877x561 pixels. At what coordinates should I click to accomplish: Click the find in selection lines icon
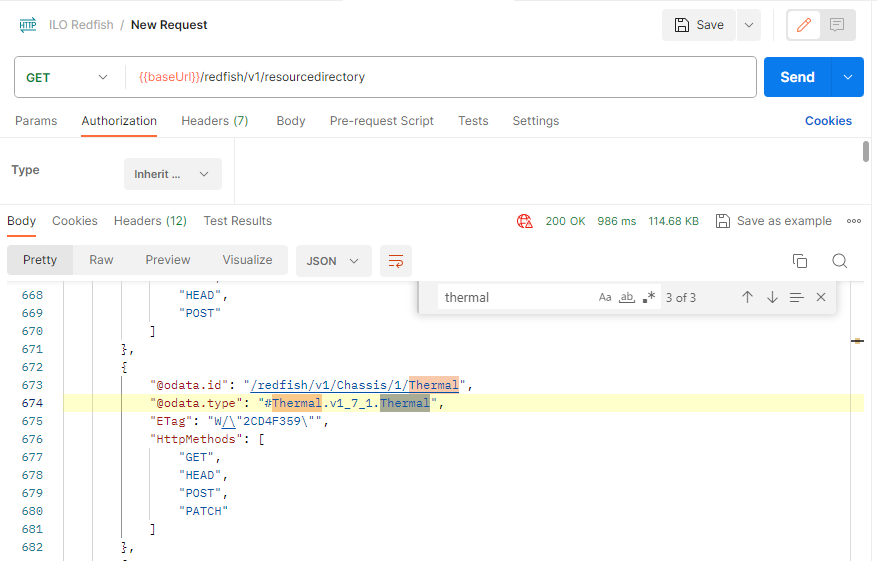click(796, 298)
